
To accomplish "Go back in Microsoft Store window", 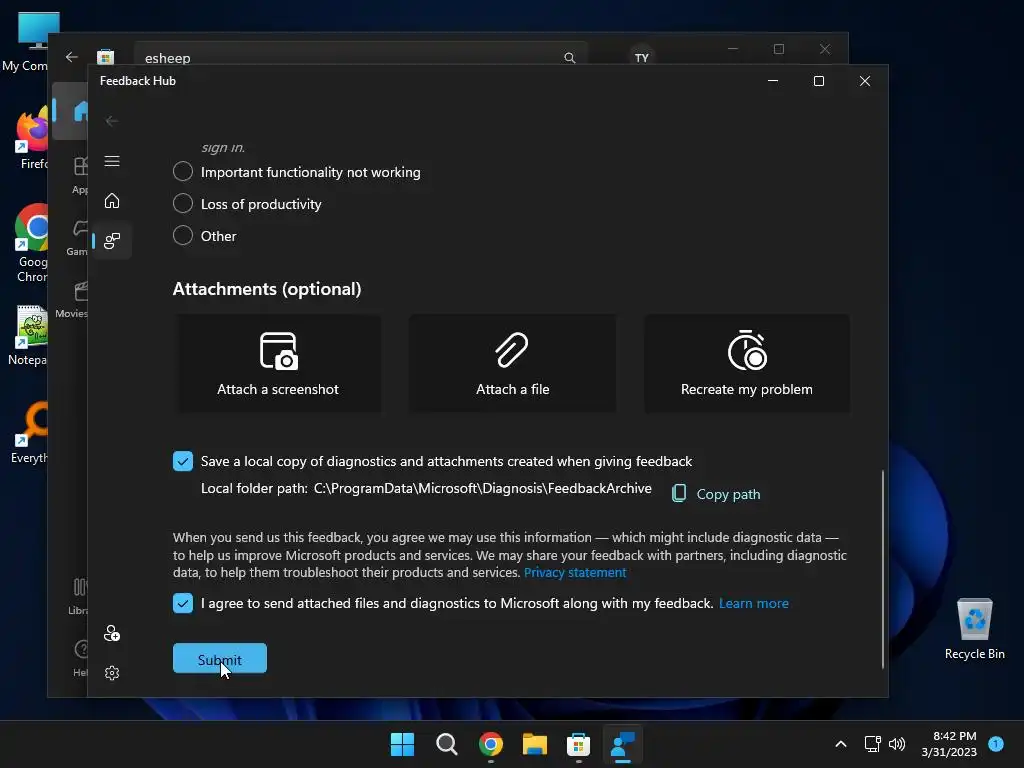I will click(x=72, y=57).
